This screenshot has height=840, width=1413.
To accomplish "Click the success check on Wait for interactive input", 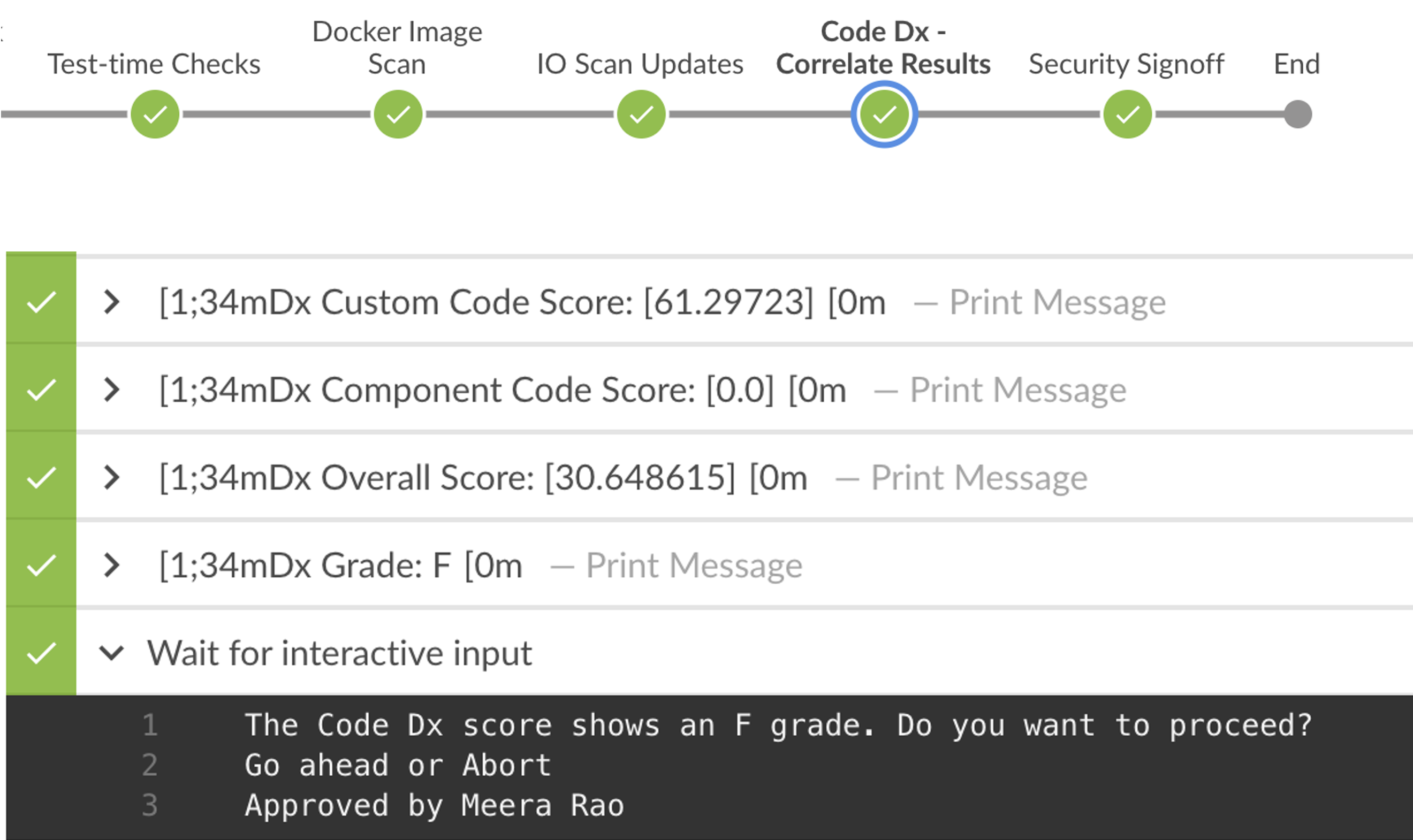I will 41,652.
